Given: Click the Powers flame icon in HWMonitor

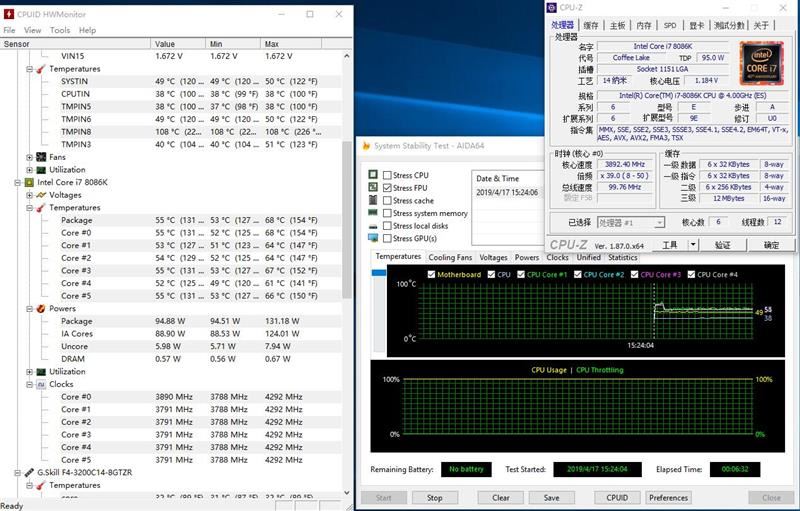Looking at the screenshot, I should click(x=41, y=309).
